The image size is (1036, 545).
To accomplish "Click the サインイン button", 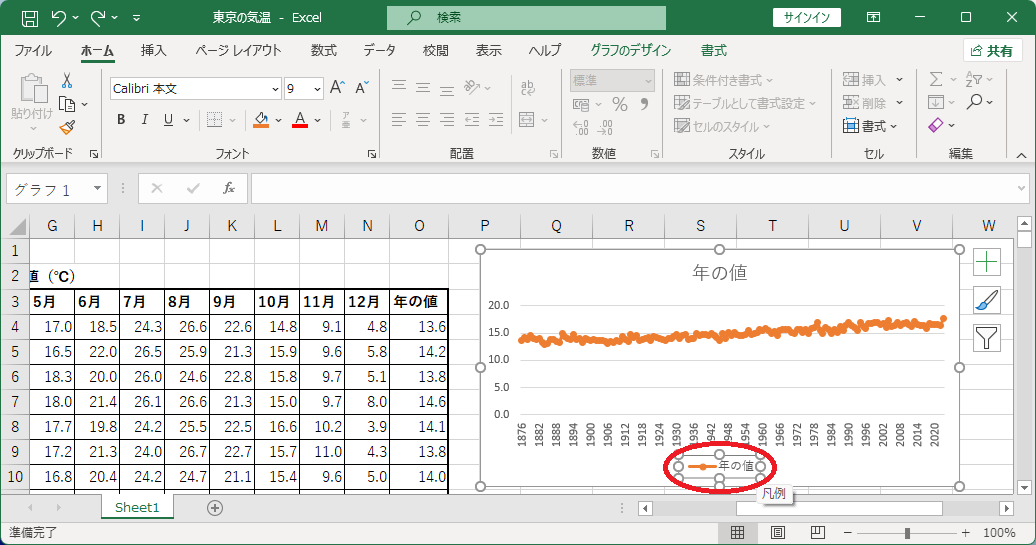I will click(807, 18).
